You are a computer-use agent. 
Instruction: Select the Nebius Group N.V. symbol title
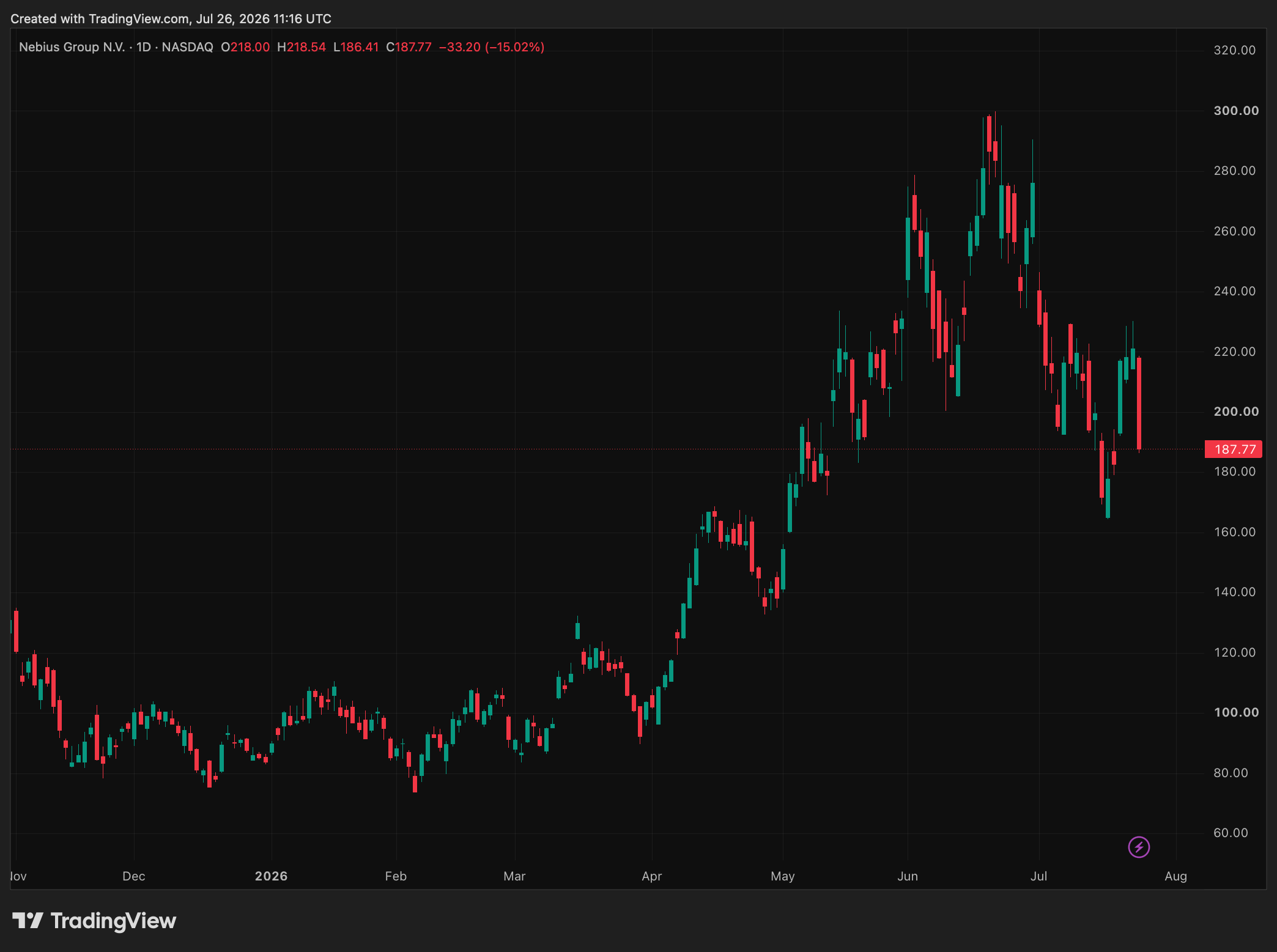pos(72,47)
